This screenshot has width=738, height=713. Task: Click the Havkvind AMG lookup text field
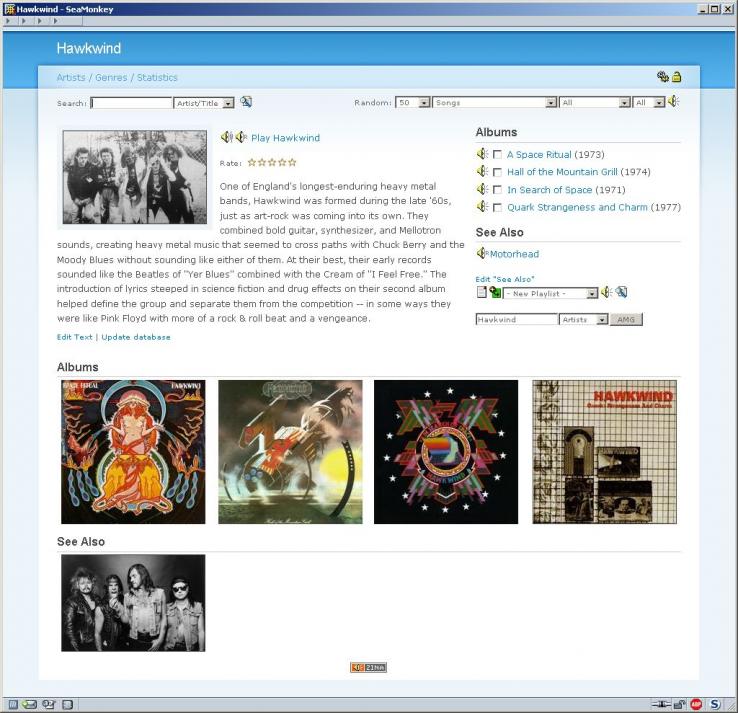tap(517, 320)
